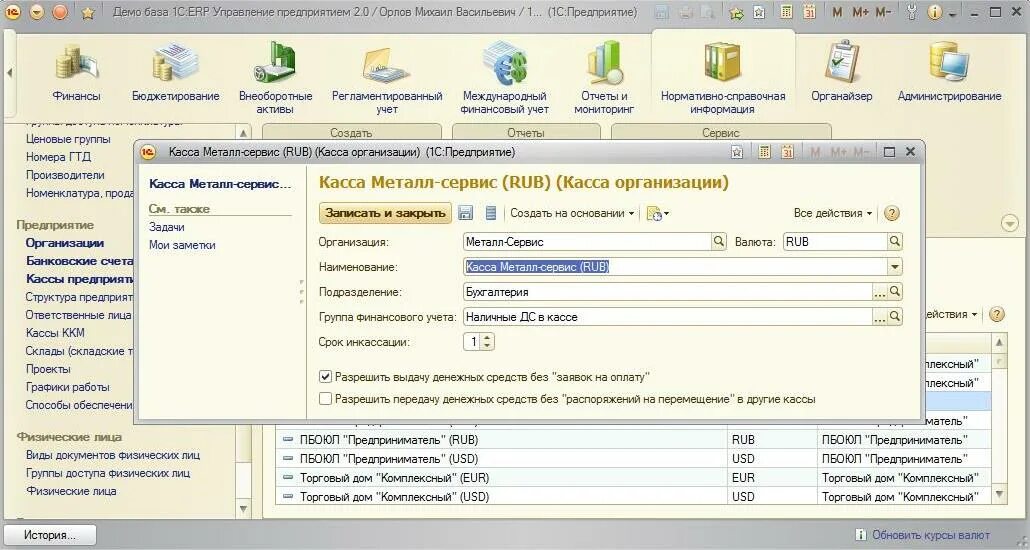The image size is (1030, 550).
Task: Open calculator icon in Касса window title
Action: (764, 152)
